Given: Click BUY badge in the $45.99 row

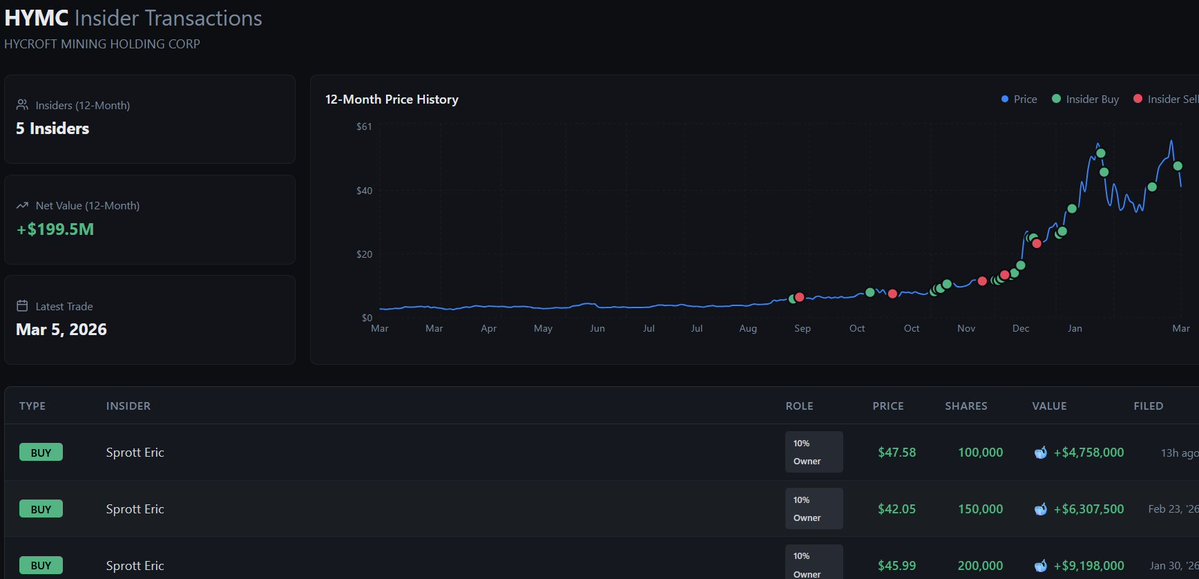Looking at the screenshot, I should click(x=41, y=566).
